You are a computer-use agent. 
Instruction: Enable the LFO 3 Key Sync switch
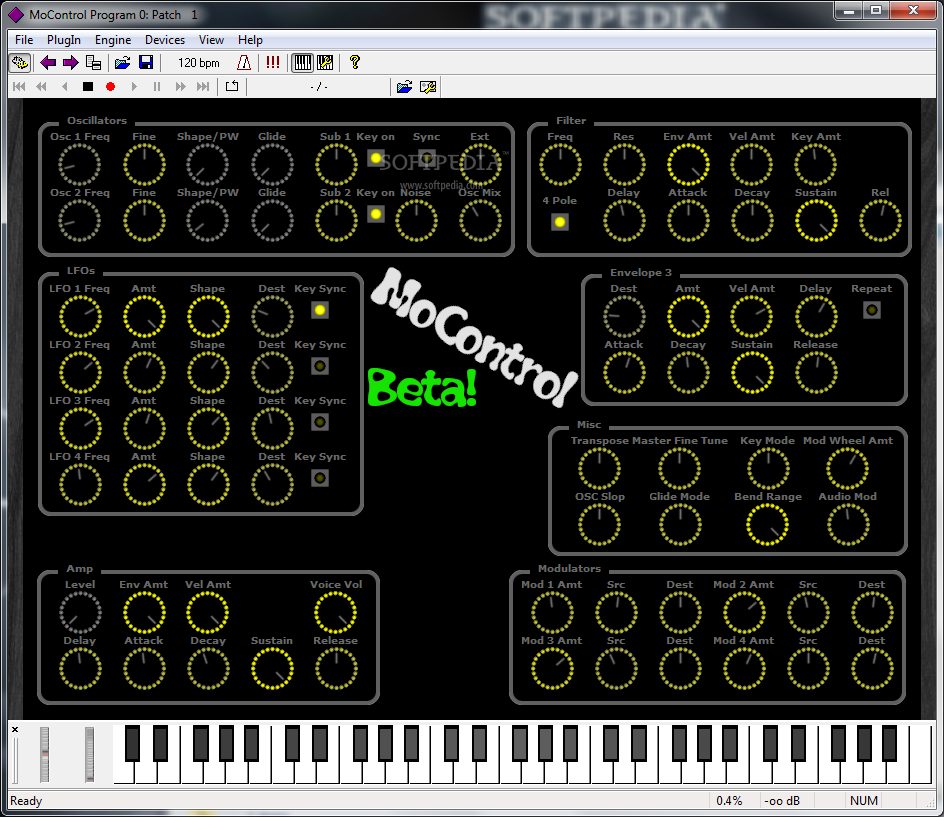[x=320, y=422]
